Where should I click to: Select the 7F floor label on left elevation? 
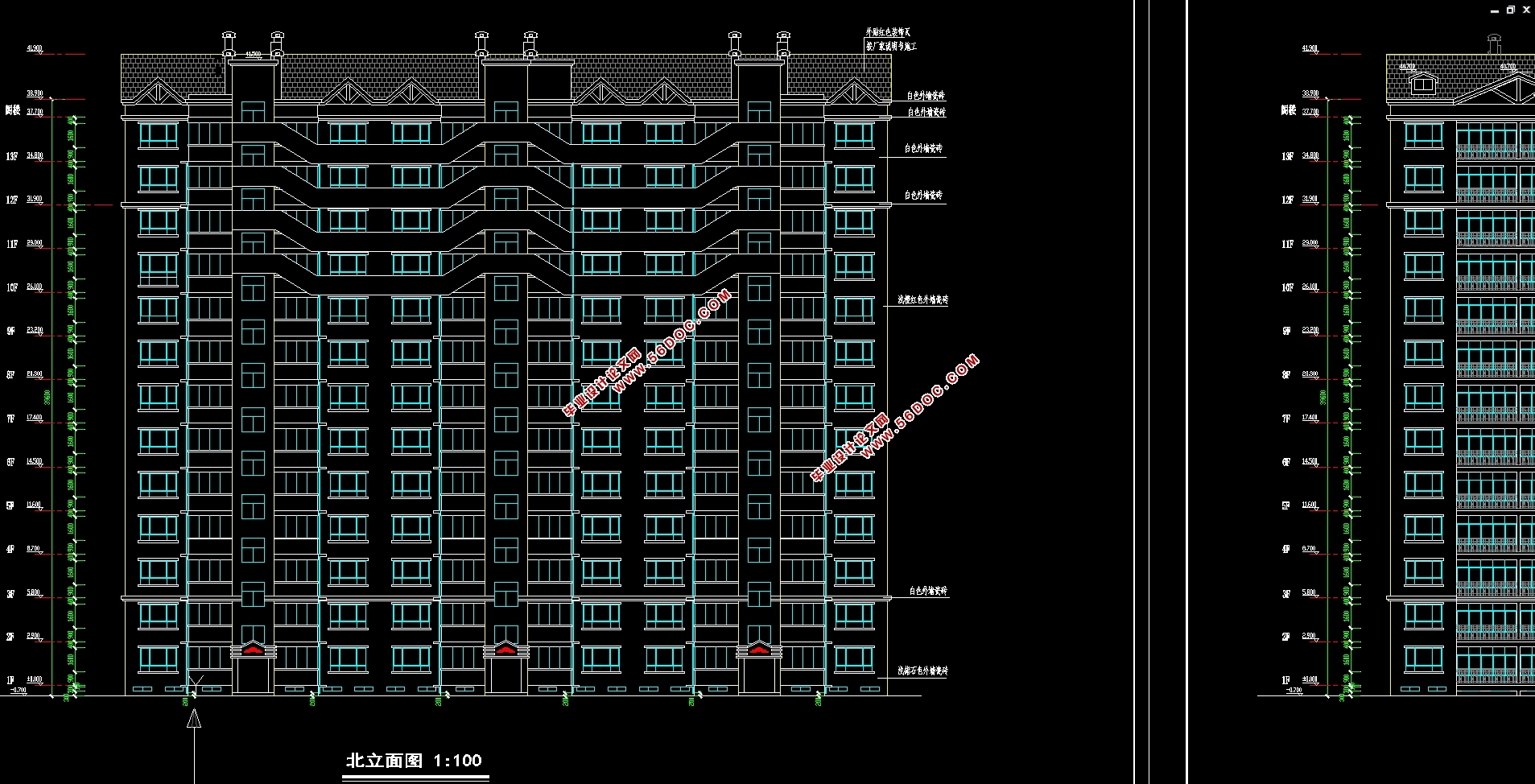pos(10,419)
